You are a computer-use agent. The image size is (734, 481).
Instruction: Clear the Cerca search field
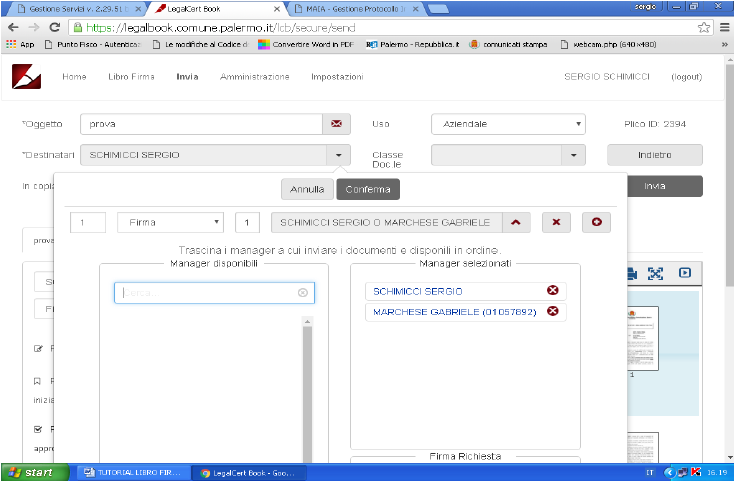303,293
